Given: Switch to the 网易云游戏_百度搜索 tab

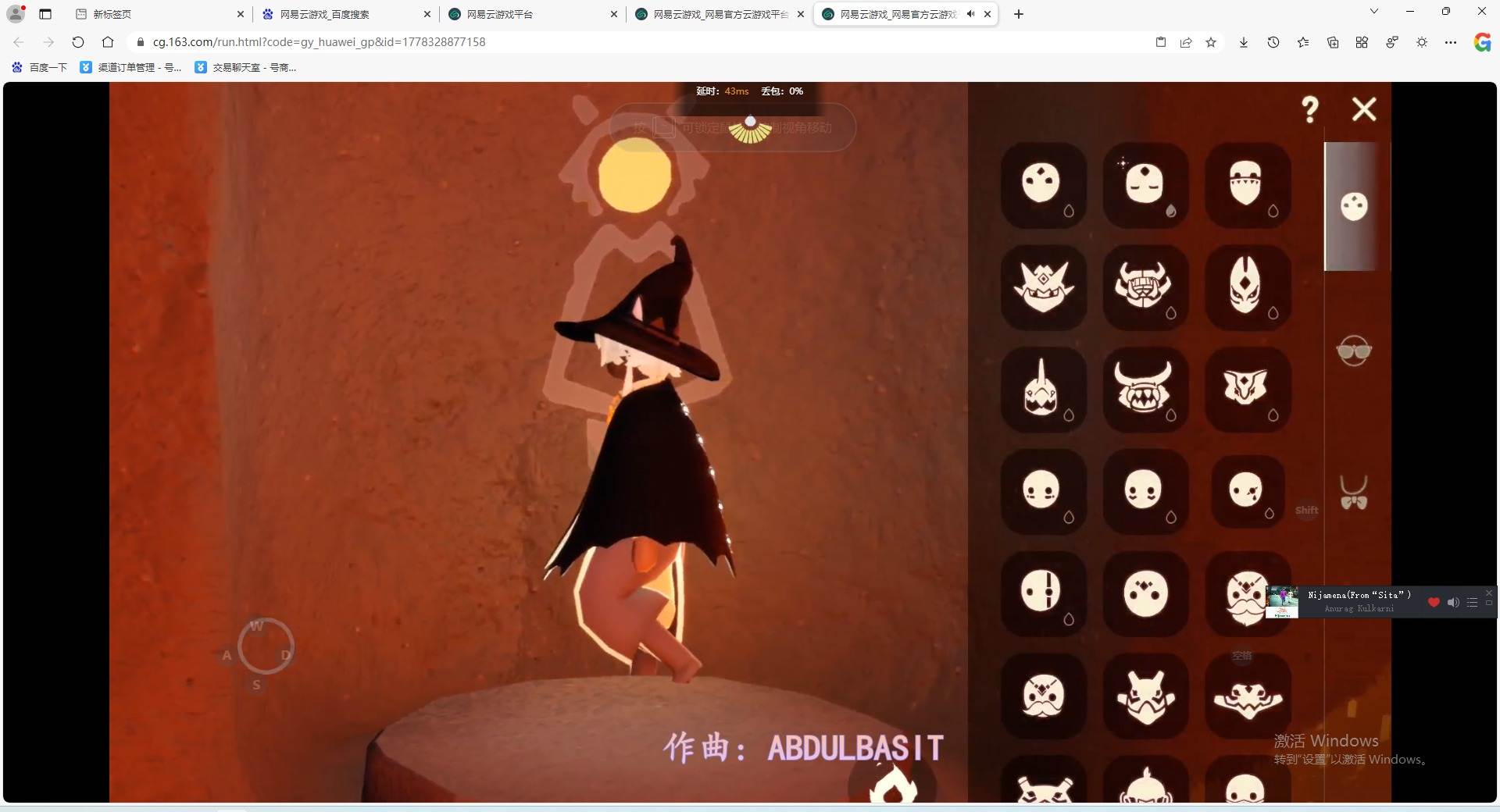Looking at the screenshot, I should (346, 14).
